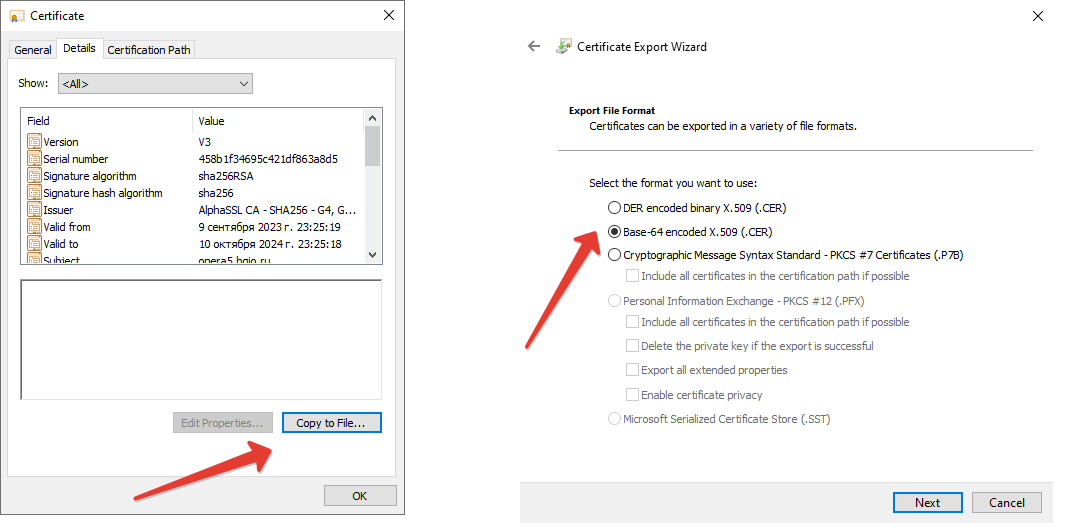The width and height of the screenshot is (1080, 527).
Task: Check Include all certificates under PKCS #7
Action: (632, 276)
